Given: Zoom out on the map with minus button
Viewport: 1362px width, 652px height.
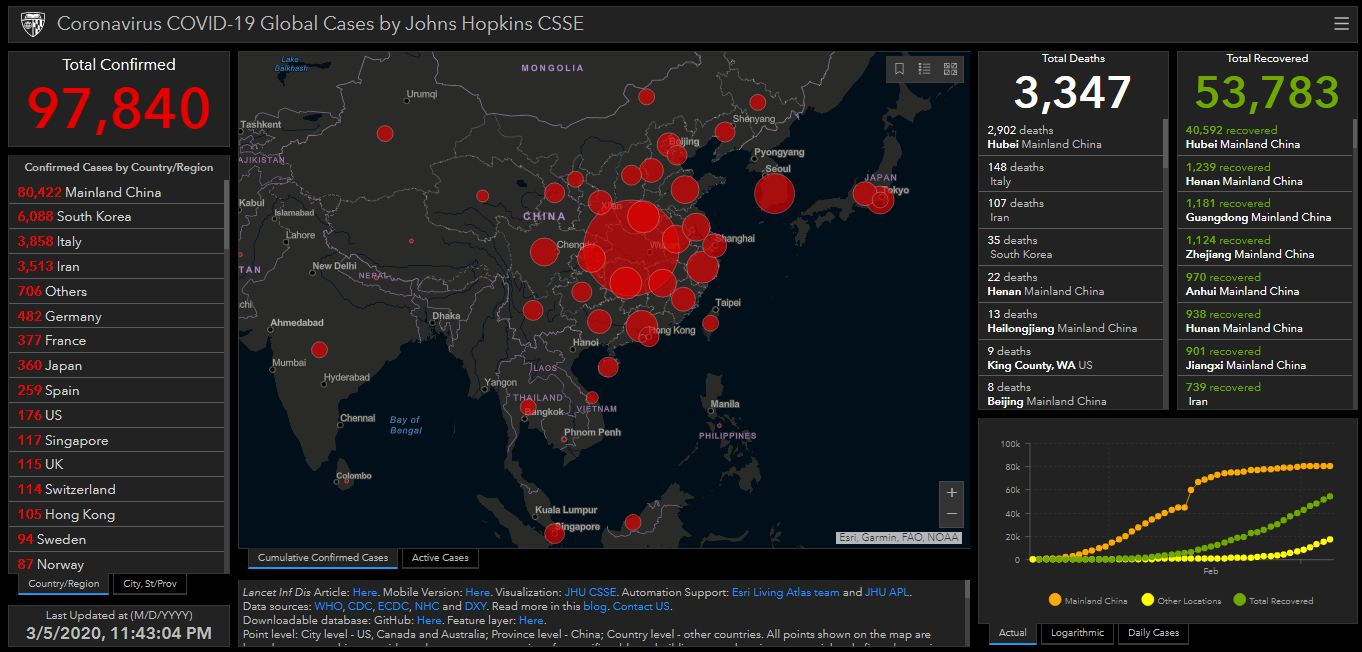Looking at the screenshot, I should [x=951, y=514].
